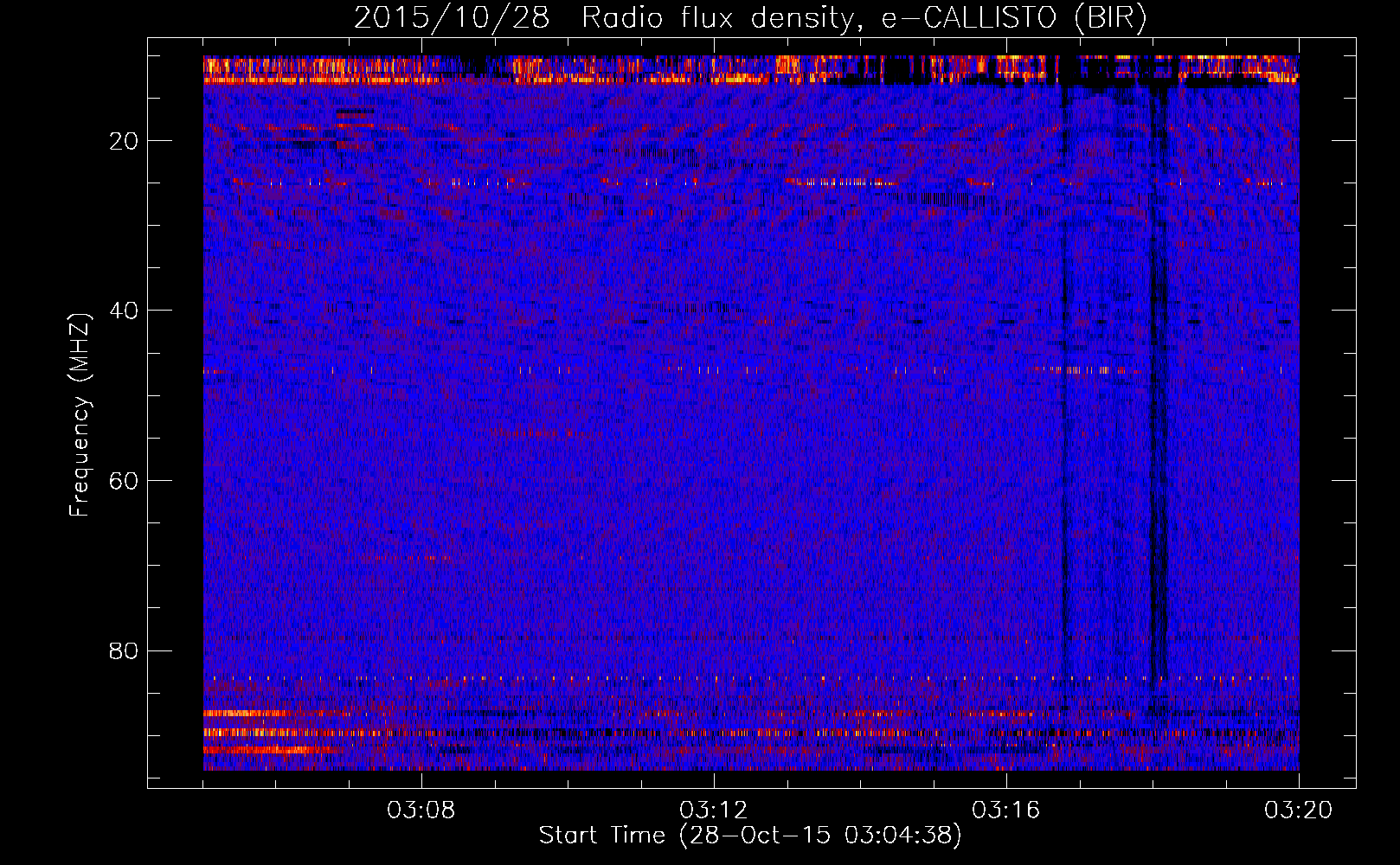Click the 80 MHz frequency tick label
This screenshot has width=1400, height=865.
125,650
